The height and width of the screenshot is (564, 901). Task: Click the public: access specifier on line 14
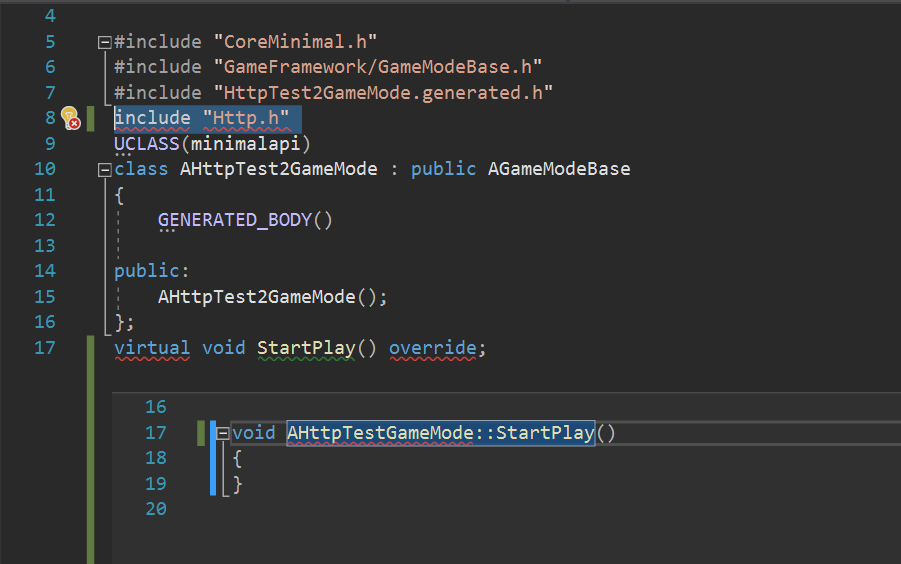(151, 270)
